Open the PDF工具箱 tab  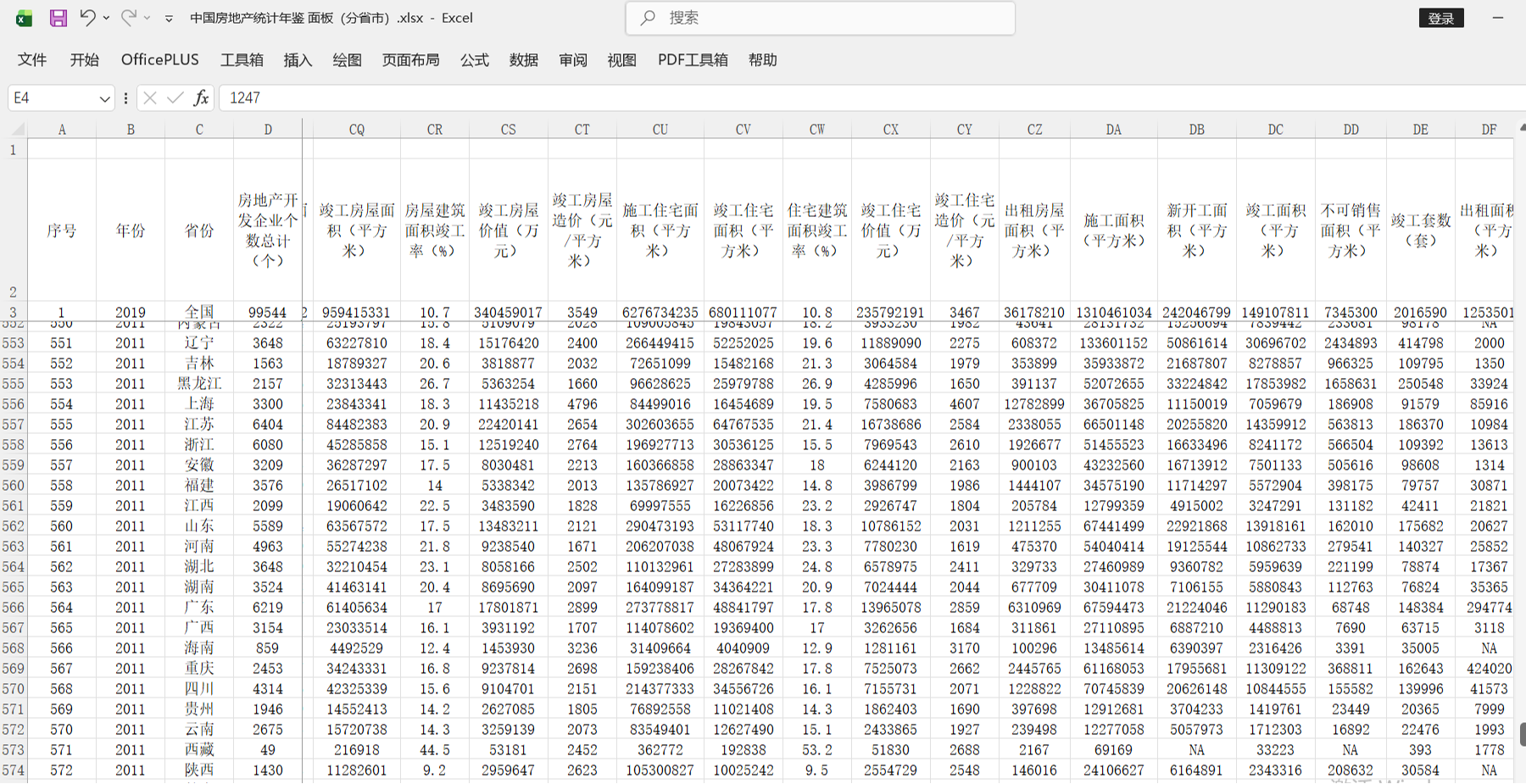[x=693, y=59]
